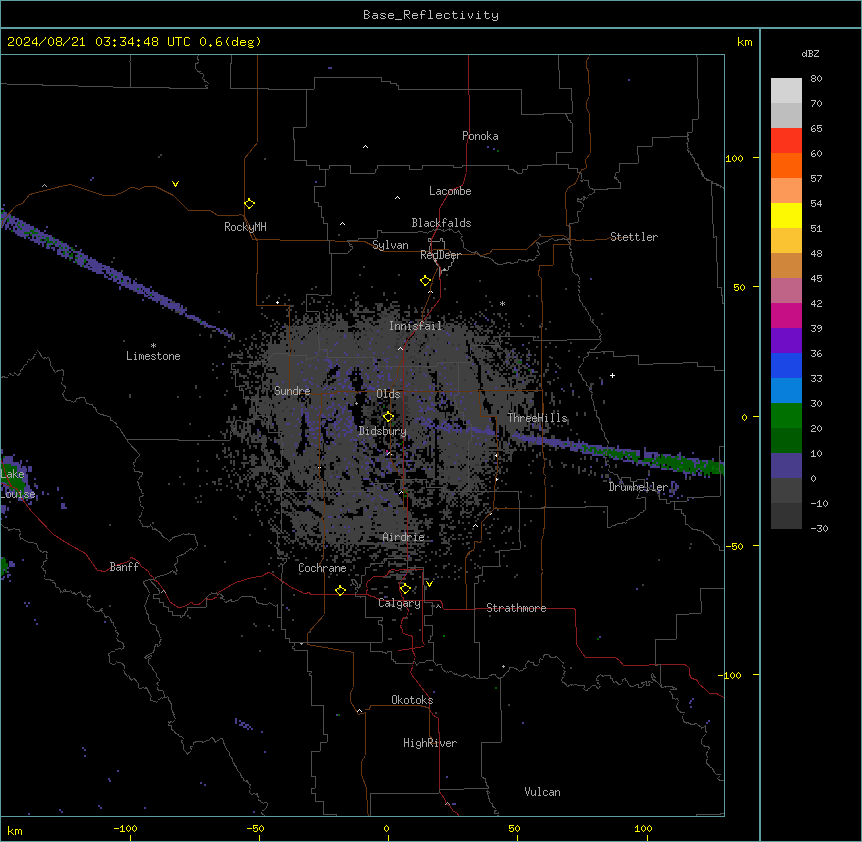
Task: Select the magenta 42-39 dBZ legend swatch
Action: (786, 315)
